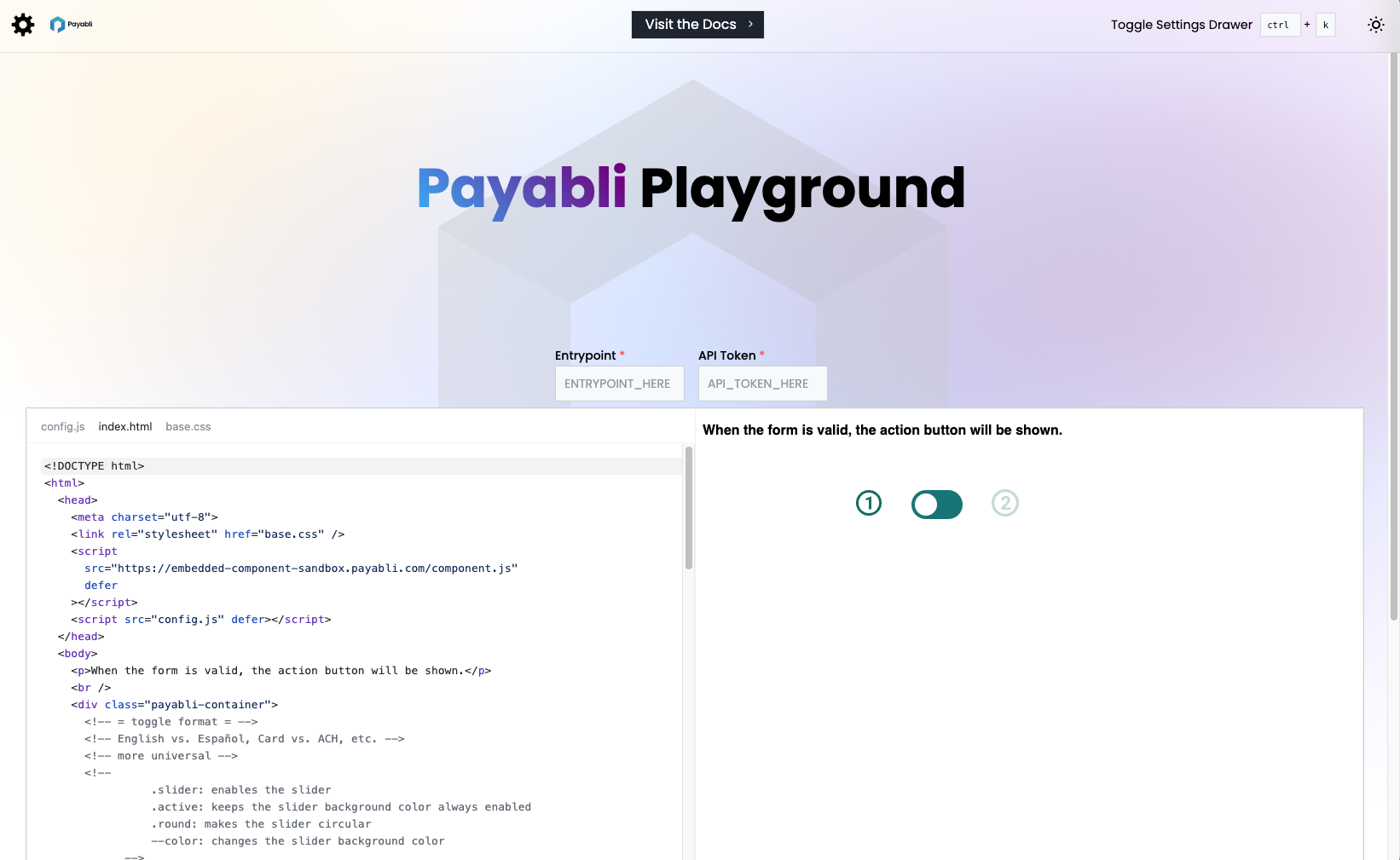Select the highlighted DOCTYPE line in the editor

click(94, 465)
